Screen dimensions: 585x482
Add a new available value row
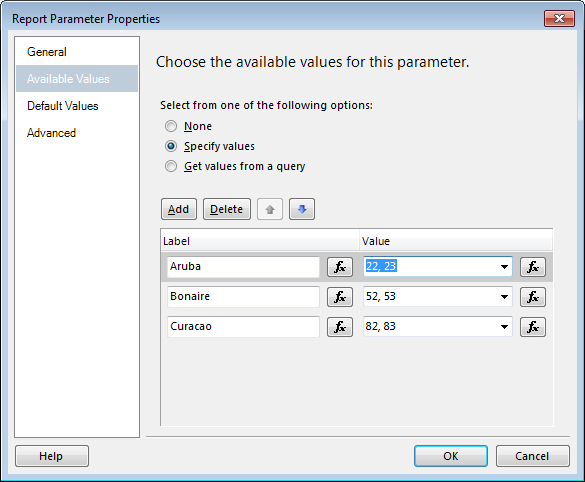coord(179,209)
